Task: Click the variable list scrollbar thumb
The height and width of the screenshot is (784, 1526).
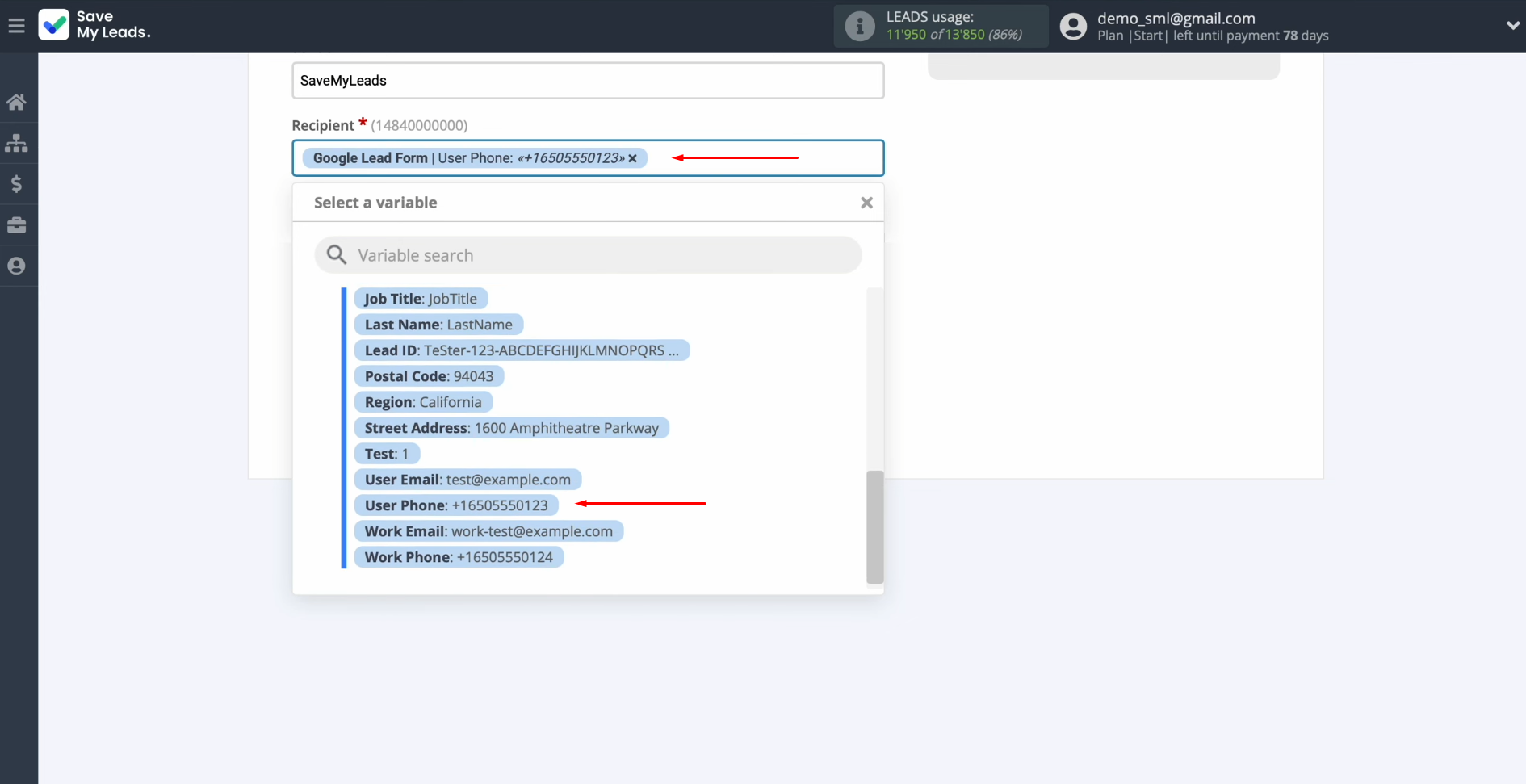Action: point(874,526)
